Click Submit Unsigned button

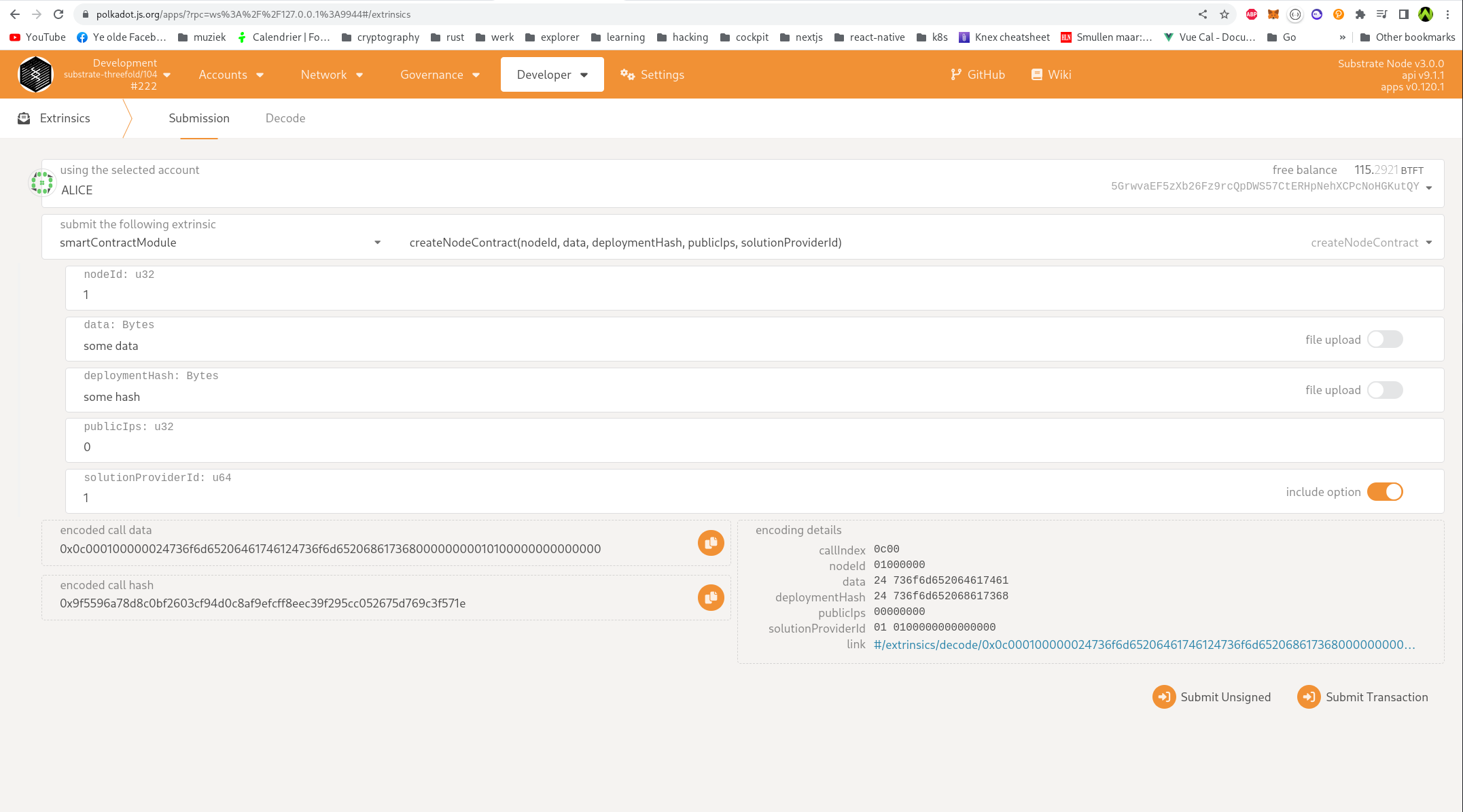(1212, 697)
